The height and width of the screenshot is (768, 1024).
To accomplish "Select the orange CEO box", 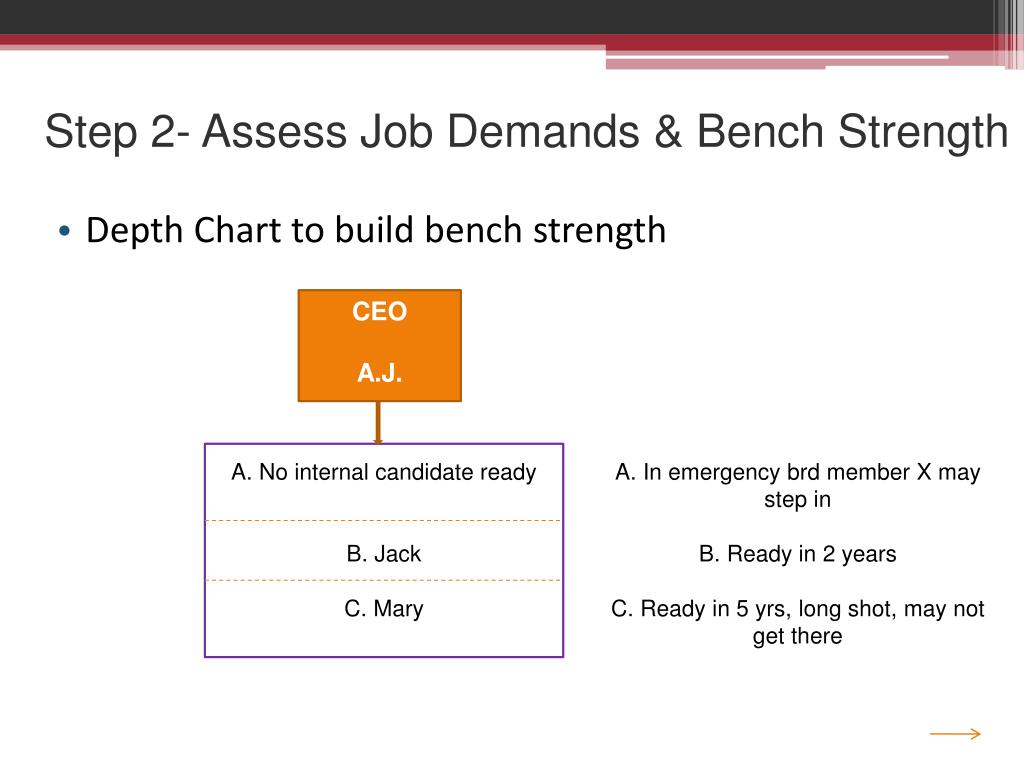I will [379, 345].
